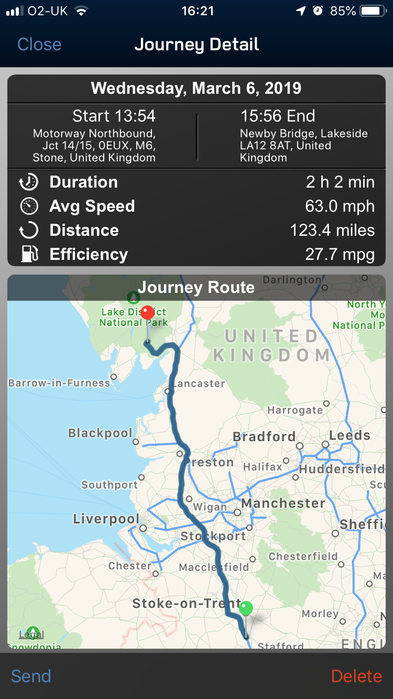
Task: Tap the location arrow in status bar
Action: coord(302,11)
